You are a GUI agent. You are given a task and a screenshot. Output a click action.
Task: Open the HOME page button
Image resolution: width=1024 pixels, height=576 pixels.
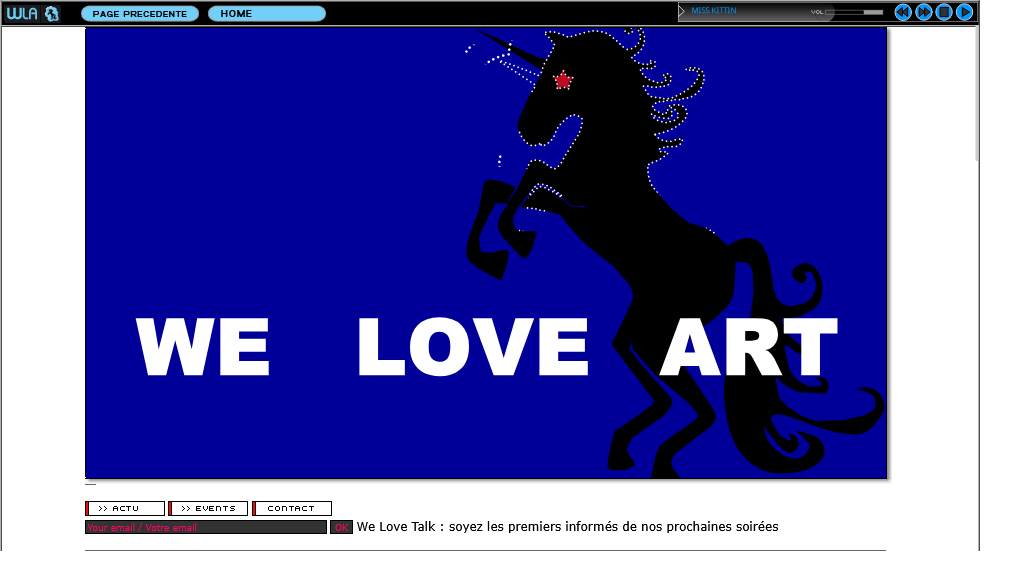click(x=266, y=14)
